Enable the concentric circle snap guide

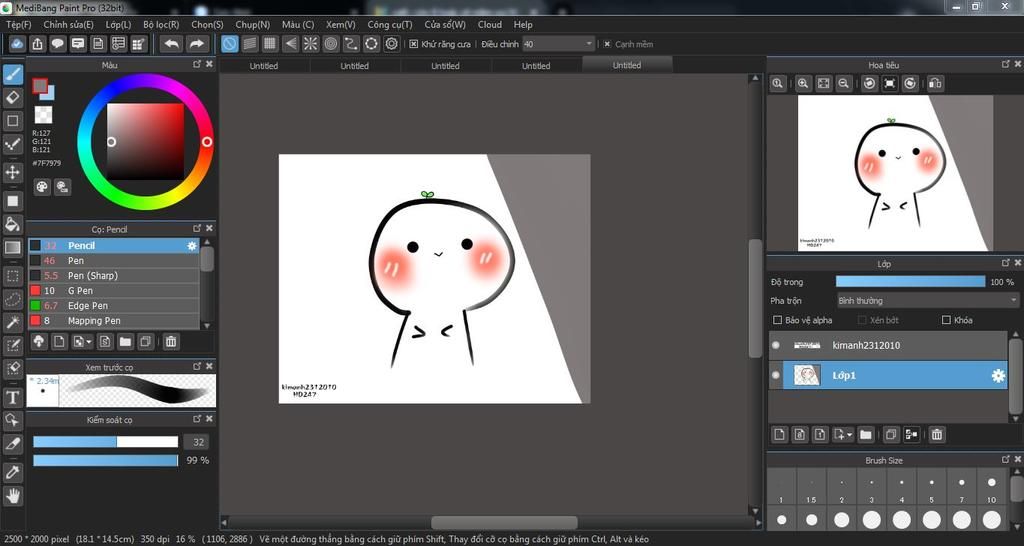coord(331,44)
